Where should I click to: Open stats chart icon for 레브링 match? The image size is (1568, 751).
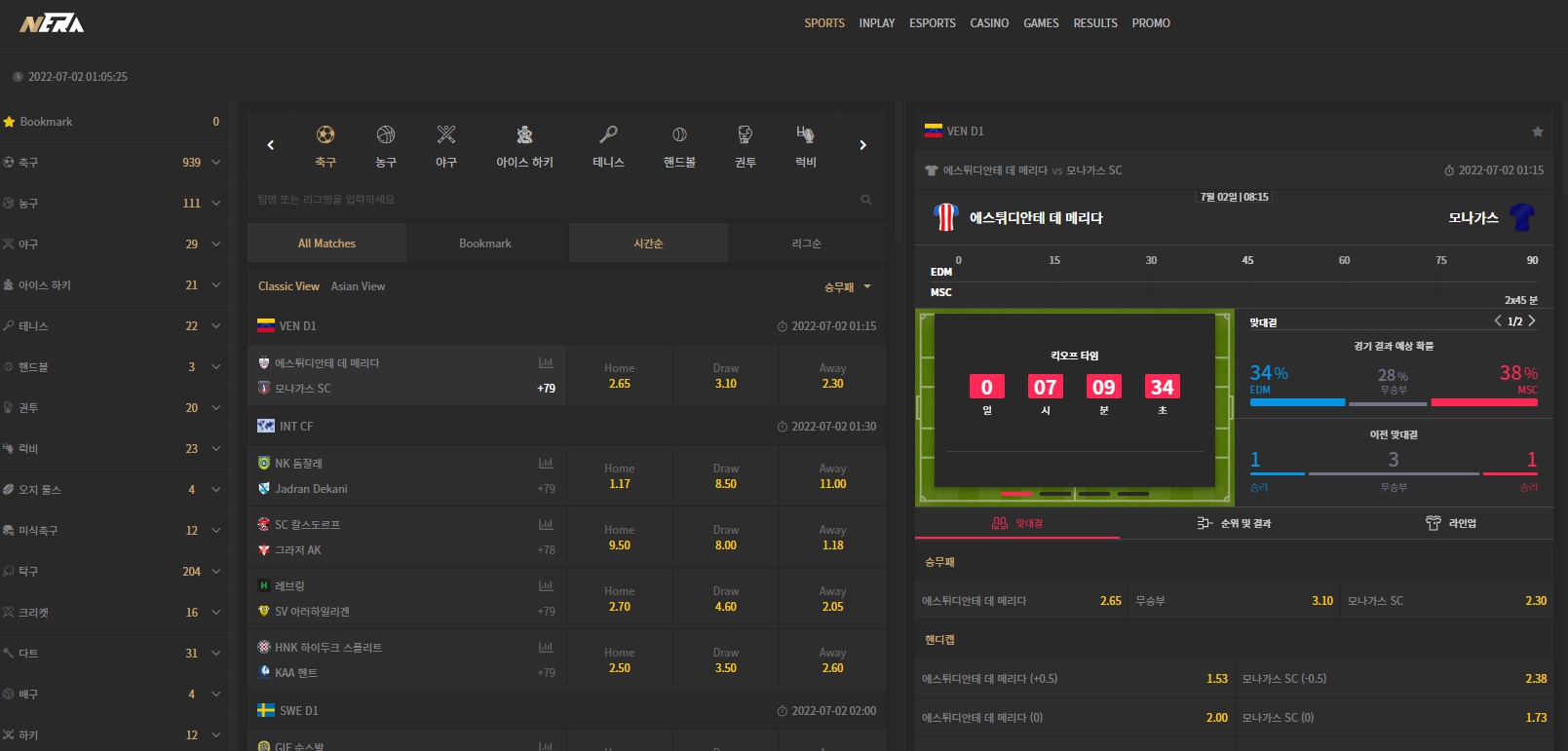[x=546, y=586]
